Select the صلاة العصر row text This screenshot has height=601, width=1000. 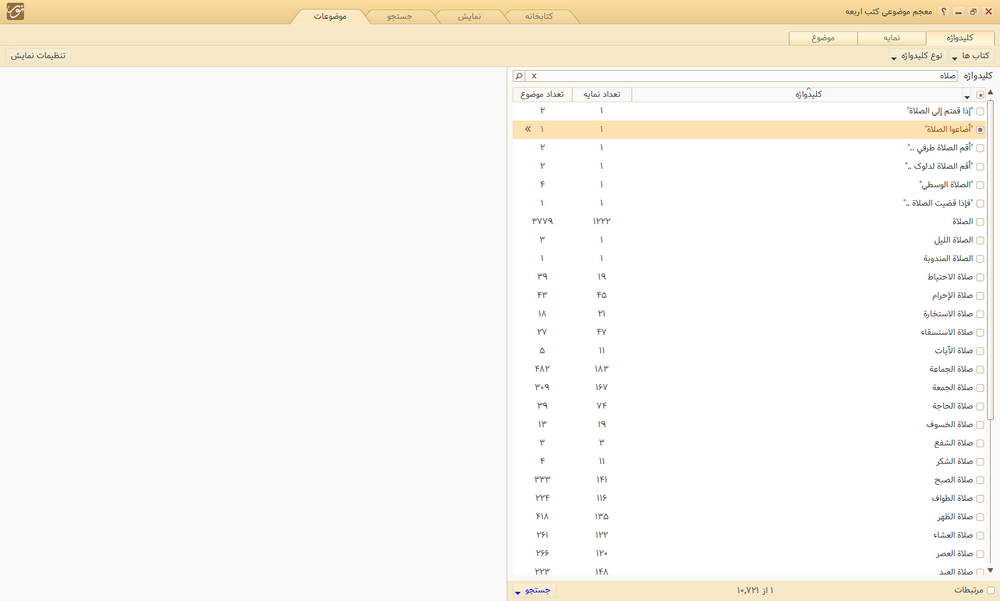tap(955, 554)
